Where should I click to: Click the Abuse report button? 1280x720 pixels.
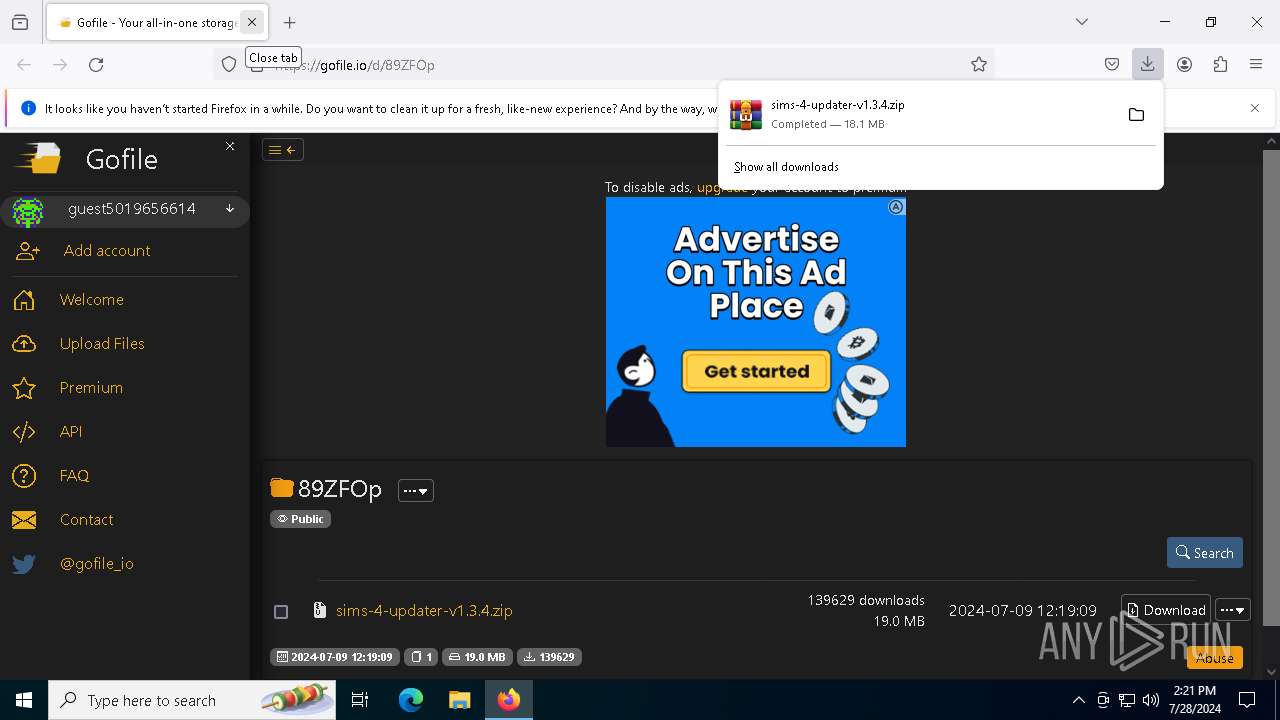click(1215, 658)
